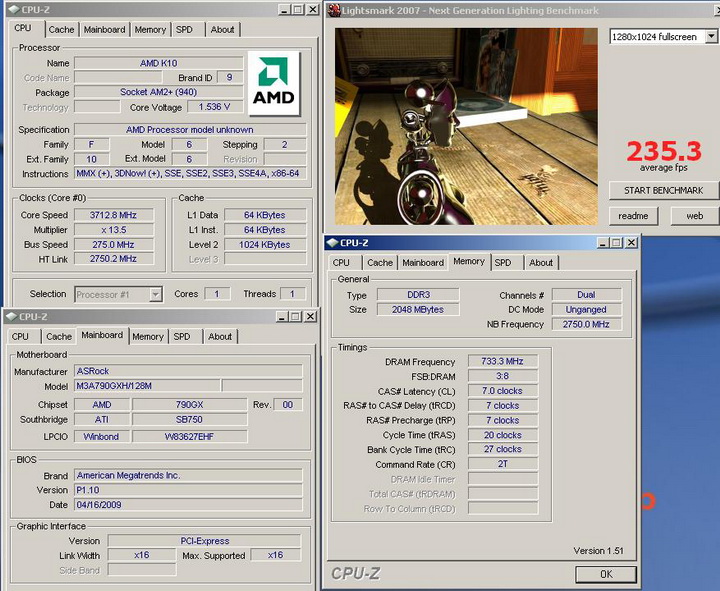Open the 1280x1024 fullscreen resolution dropdown

711,36
